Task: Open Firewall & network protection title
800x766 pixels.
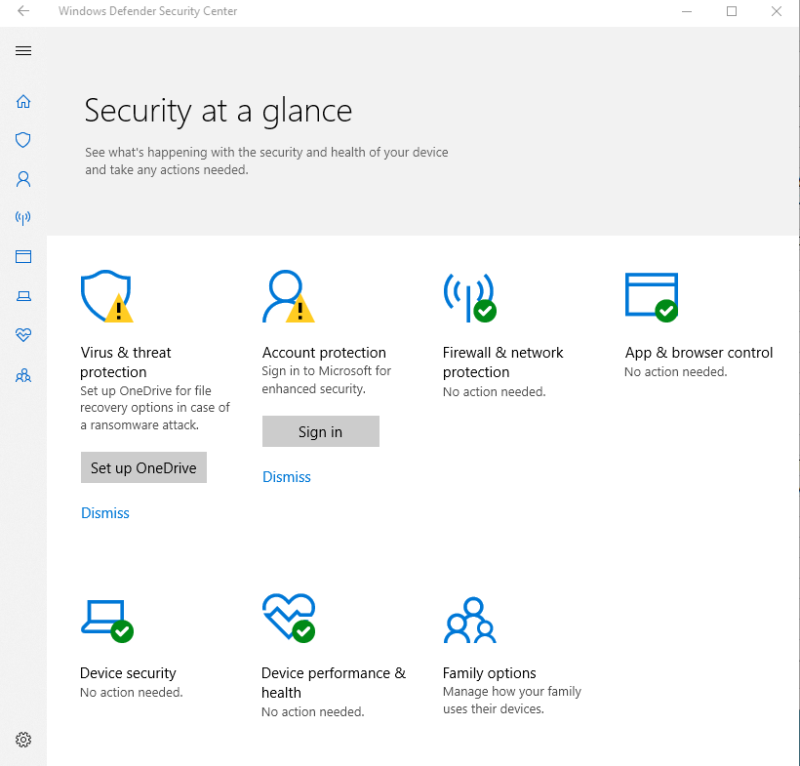Action: [503, 362]
